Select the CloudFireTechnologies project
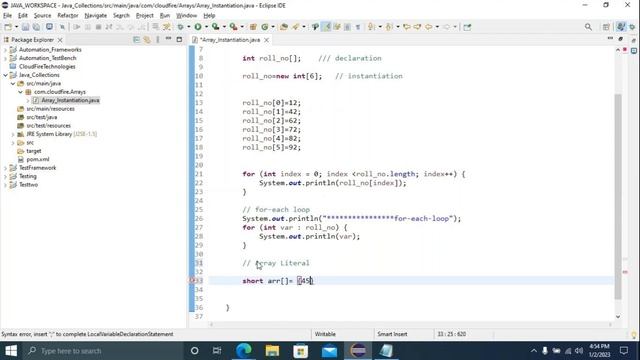Viewport: 640px width, 360px height. 47,67
